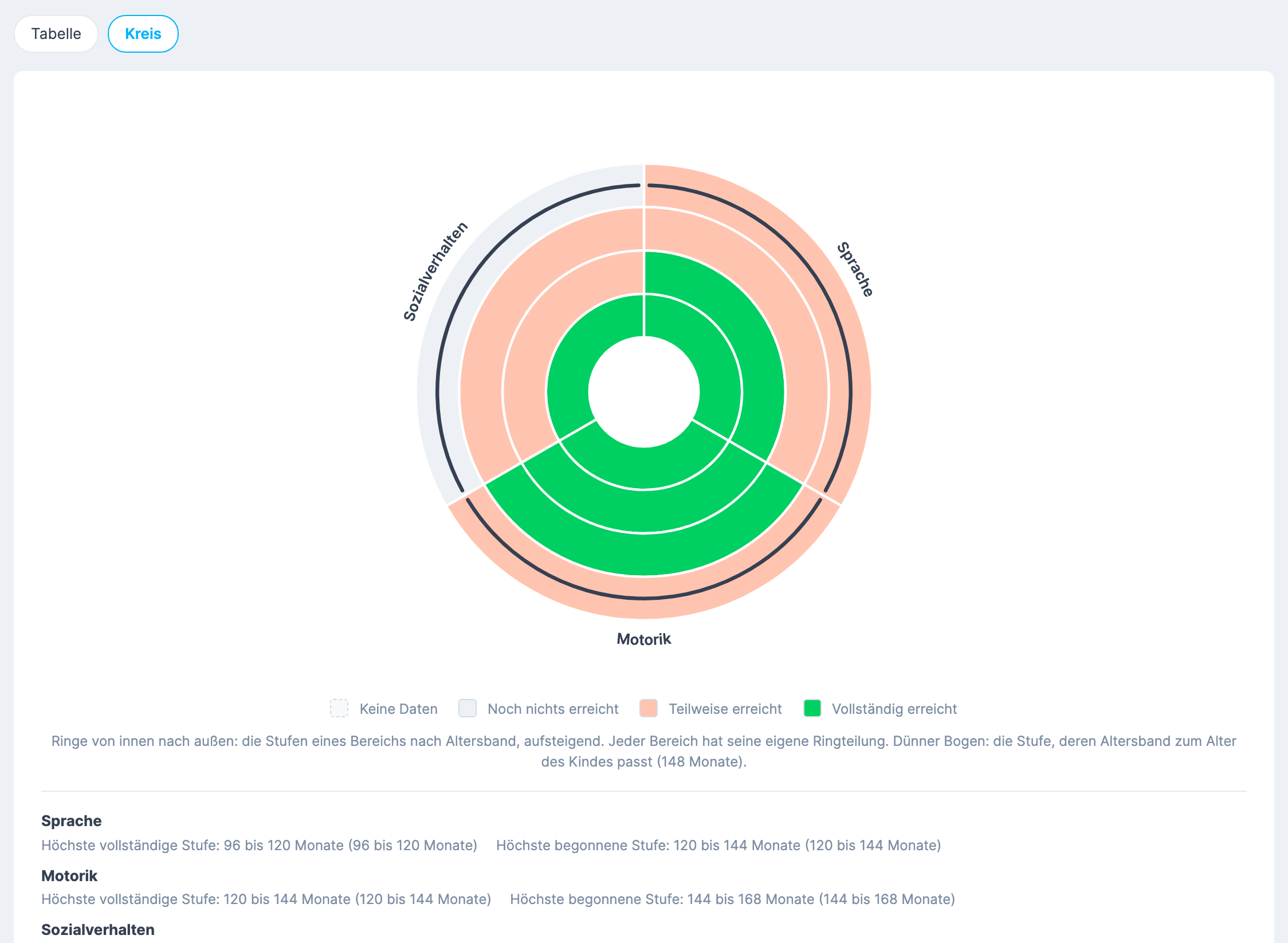Image resolution: width=1288 pixels, height=943 pixels.
Task: Click the Noch nichts erreicht legend swatch
Action: point(468,708)
